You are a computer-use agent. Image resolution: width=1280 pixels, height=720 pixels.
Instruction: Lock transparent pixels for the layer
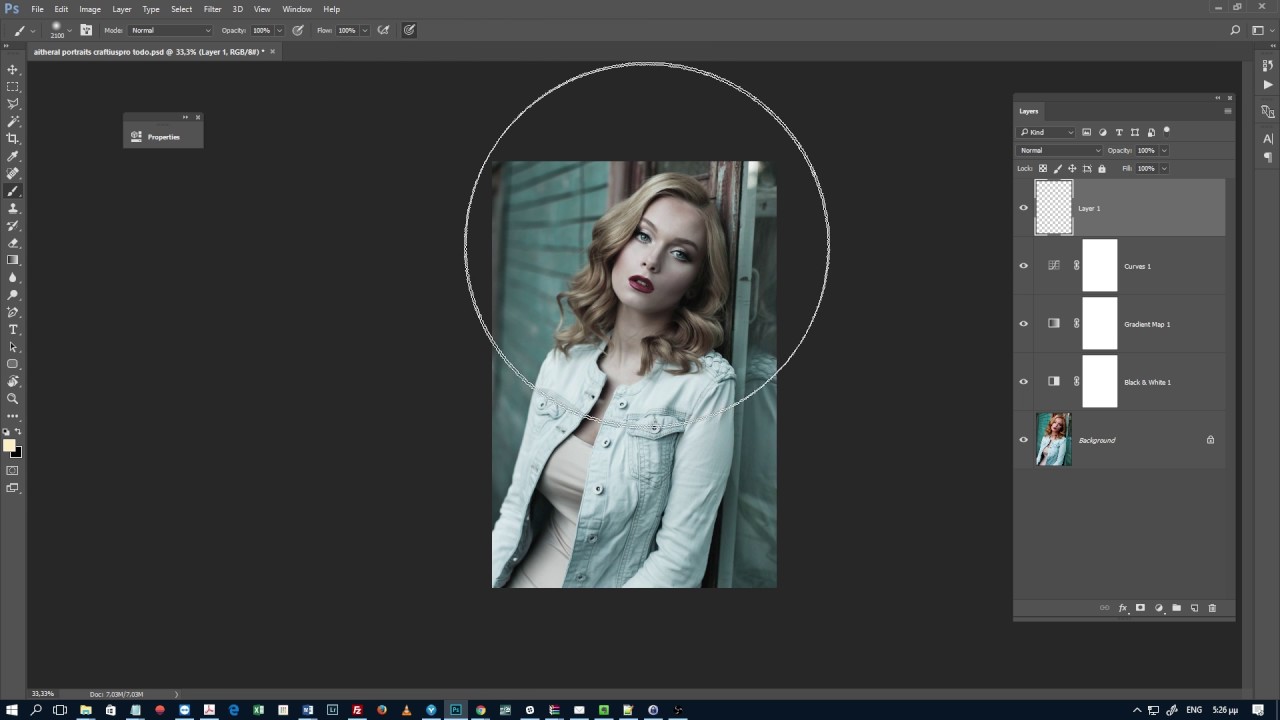1043,169
